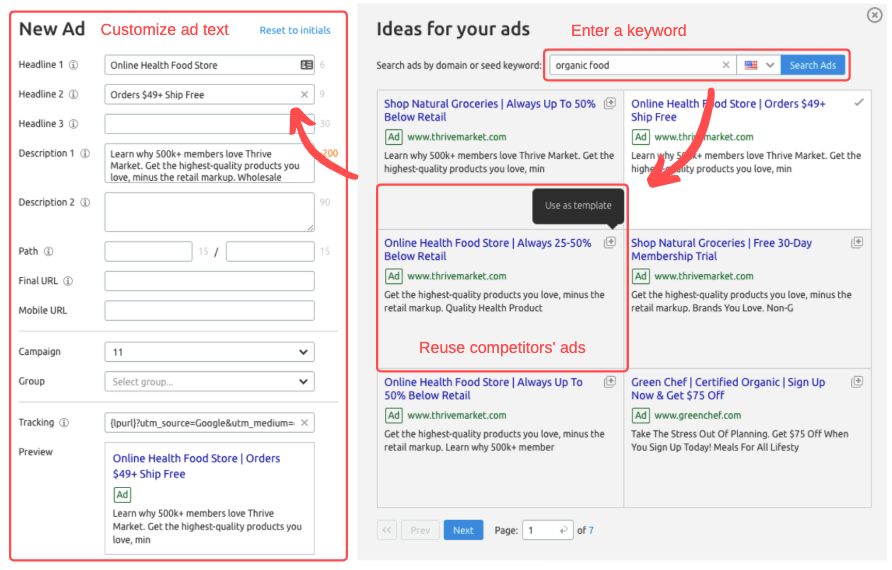Click into the Description 2 text area
This screenshot has height=570, width=892.
(209, 212)
